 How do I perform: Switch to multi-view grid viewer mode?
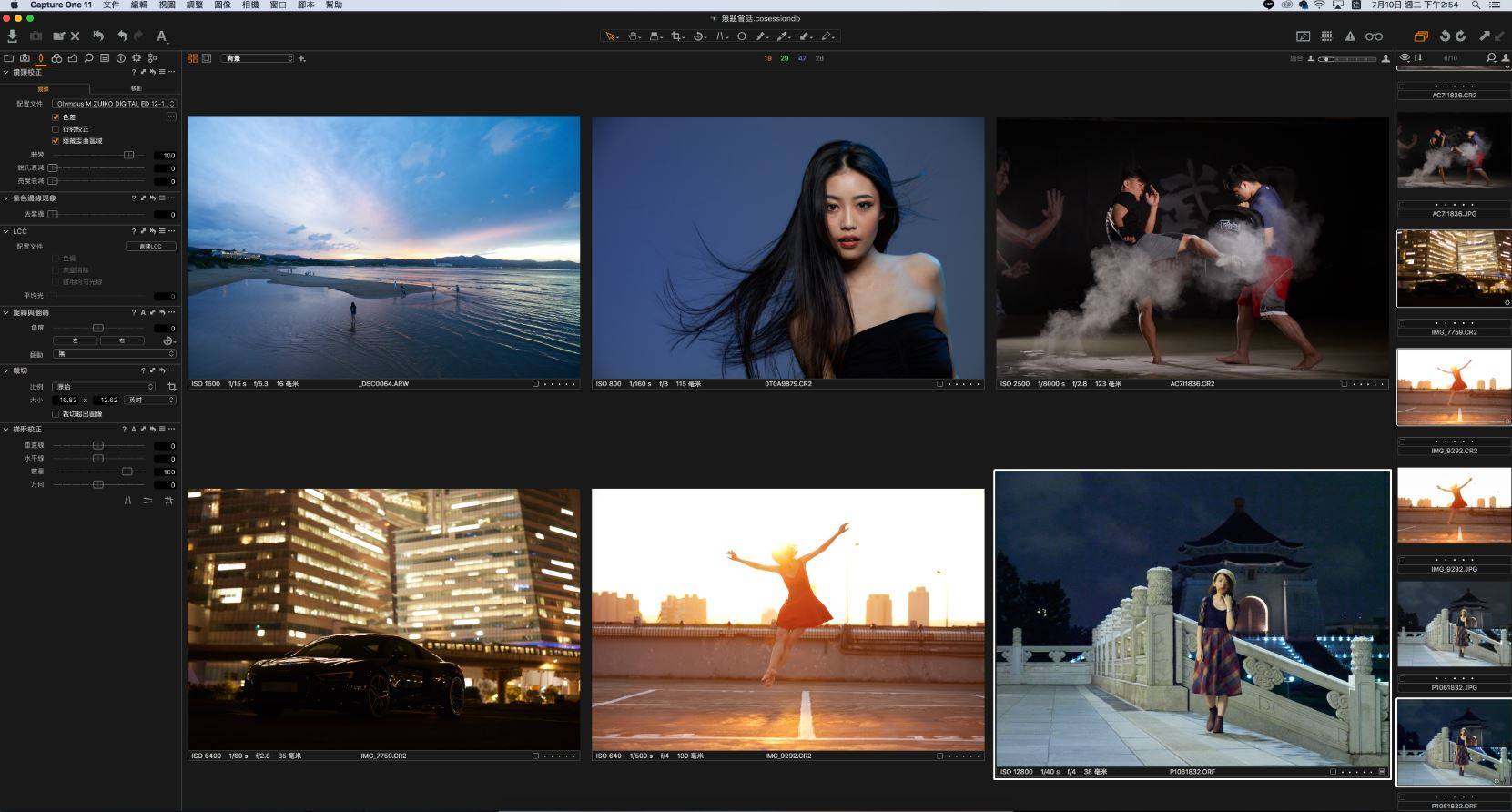tap(192, 58)
